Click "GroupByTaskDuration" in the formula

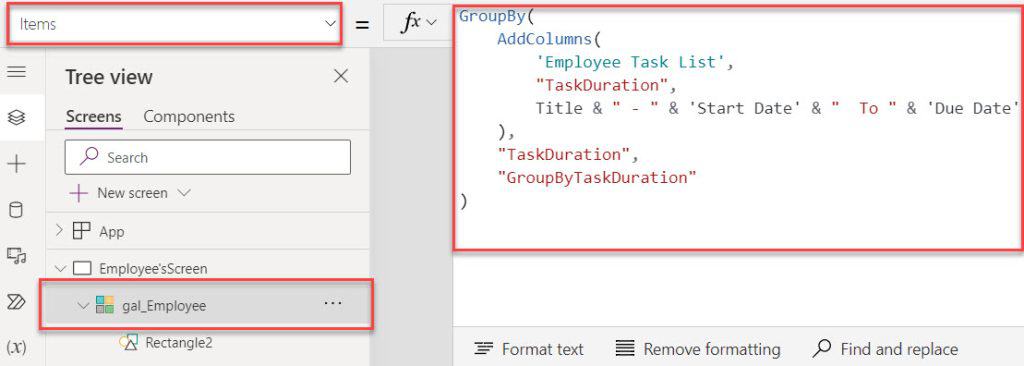point(597,177)
